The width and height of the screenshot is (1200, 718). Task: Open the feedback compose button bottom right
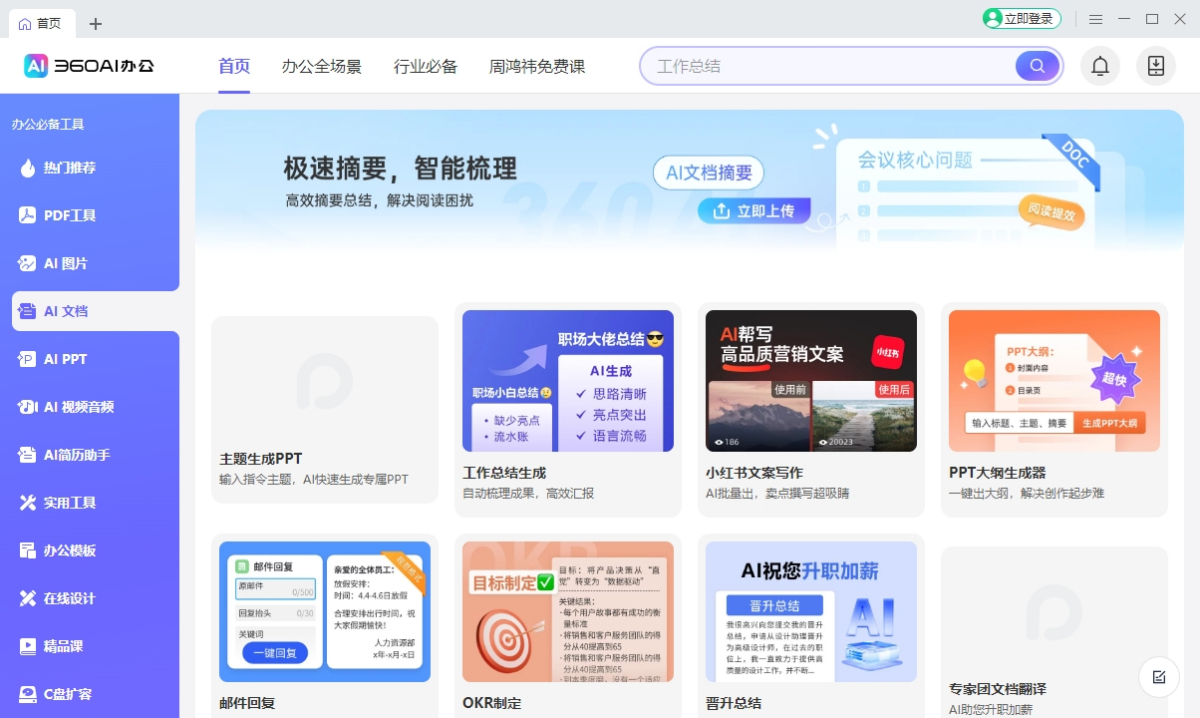[1158, 677]
